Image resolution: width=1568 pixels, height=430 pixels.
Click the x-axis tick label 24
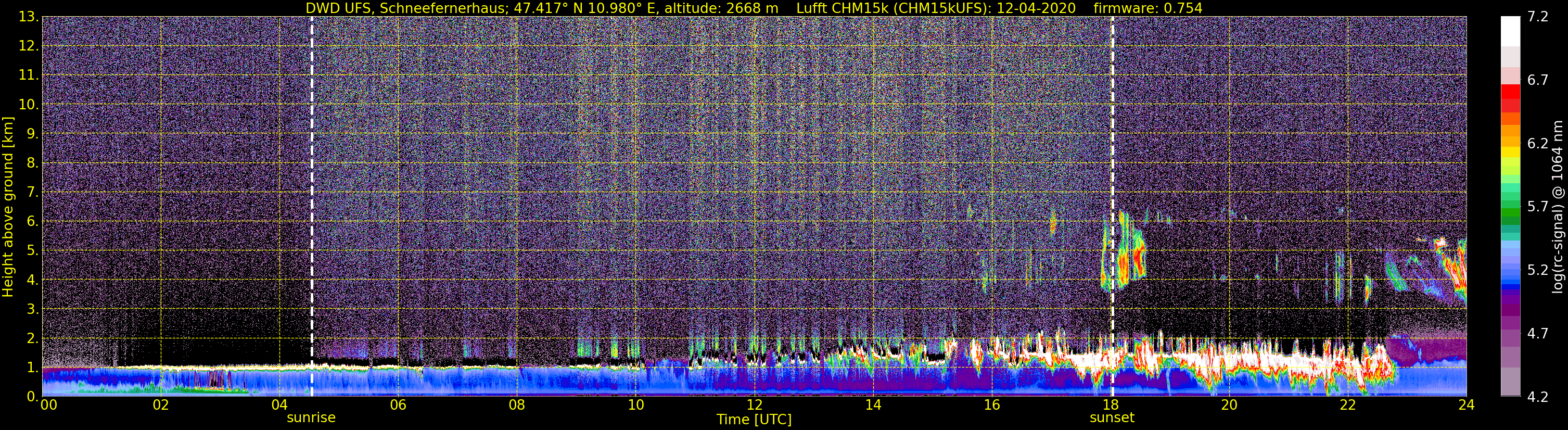1467,405
